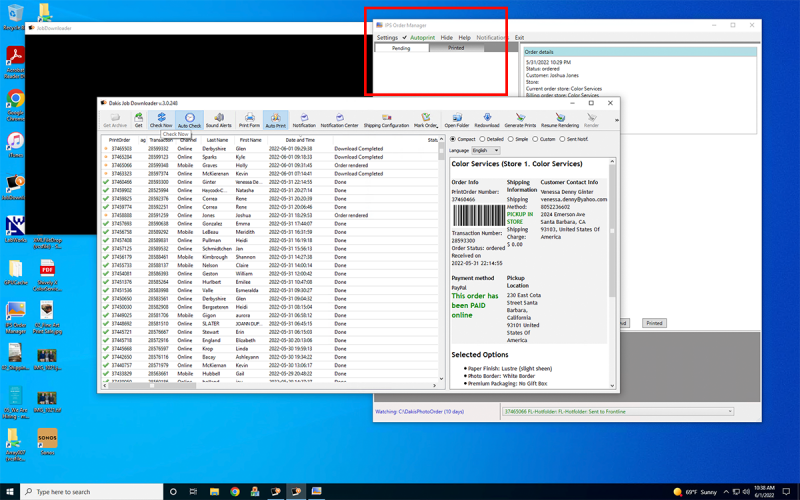The image size is (800, 500).
Task: Toggle the Auto Check toolbar icon
Action: (x=189, y=120)
